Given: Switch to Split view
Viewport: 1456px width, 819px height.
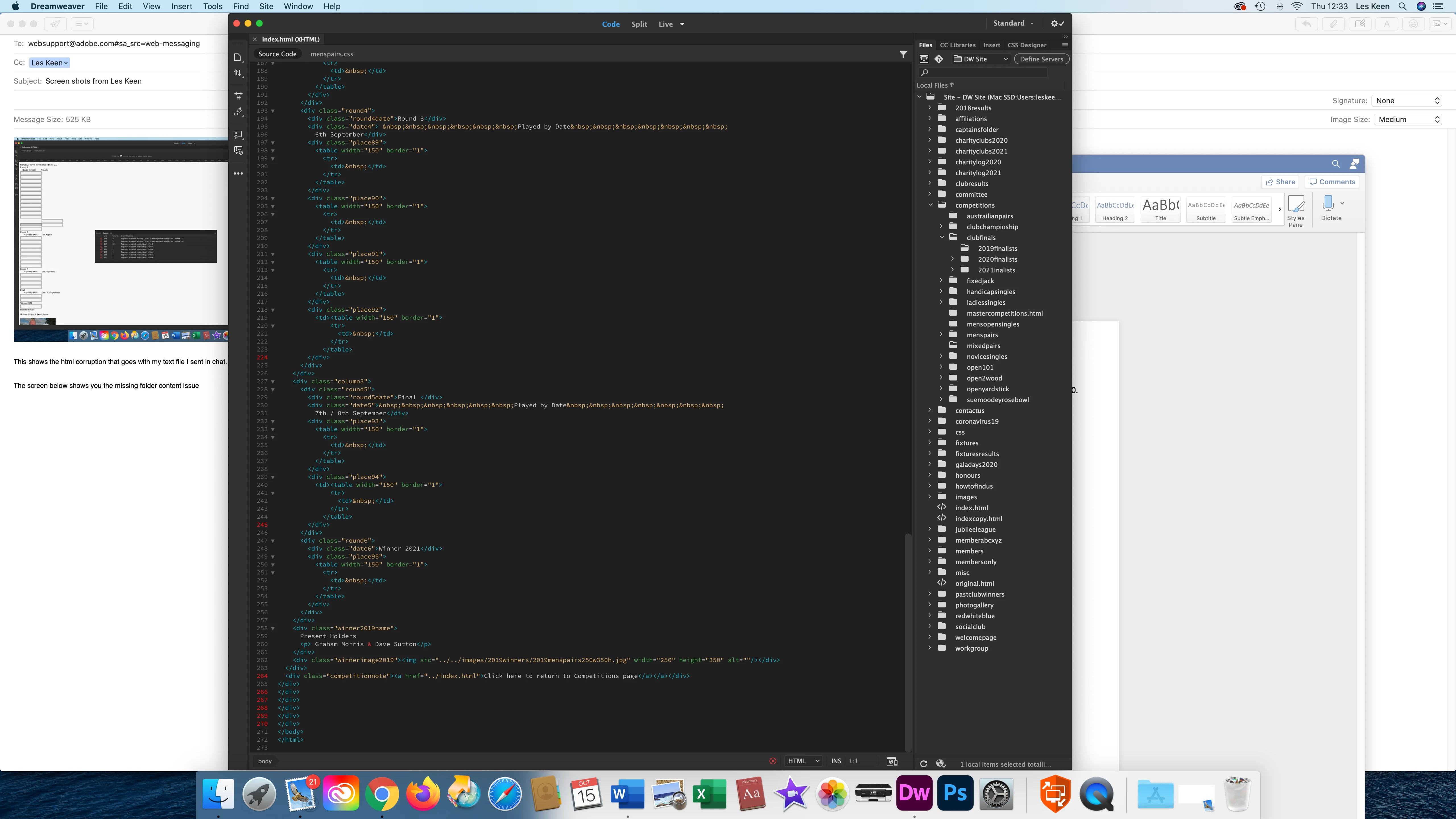Looking at the screenshot, I should click(x=639, y=24).
